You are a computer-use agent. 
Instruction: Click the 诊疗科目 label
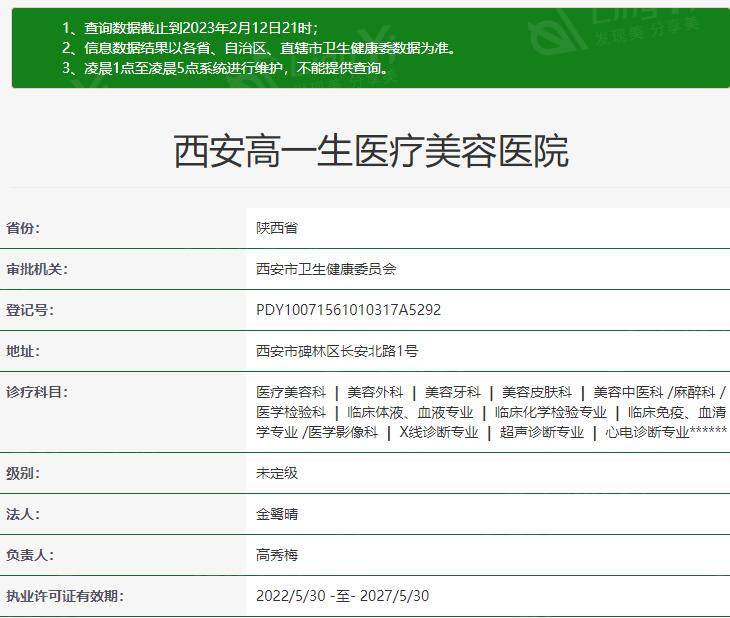[x=37, y=392]
